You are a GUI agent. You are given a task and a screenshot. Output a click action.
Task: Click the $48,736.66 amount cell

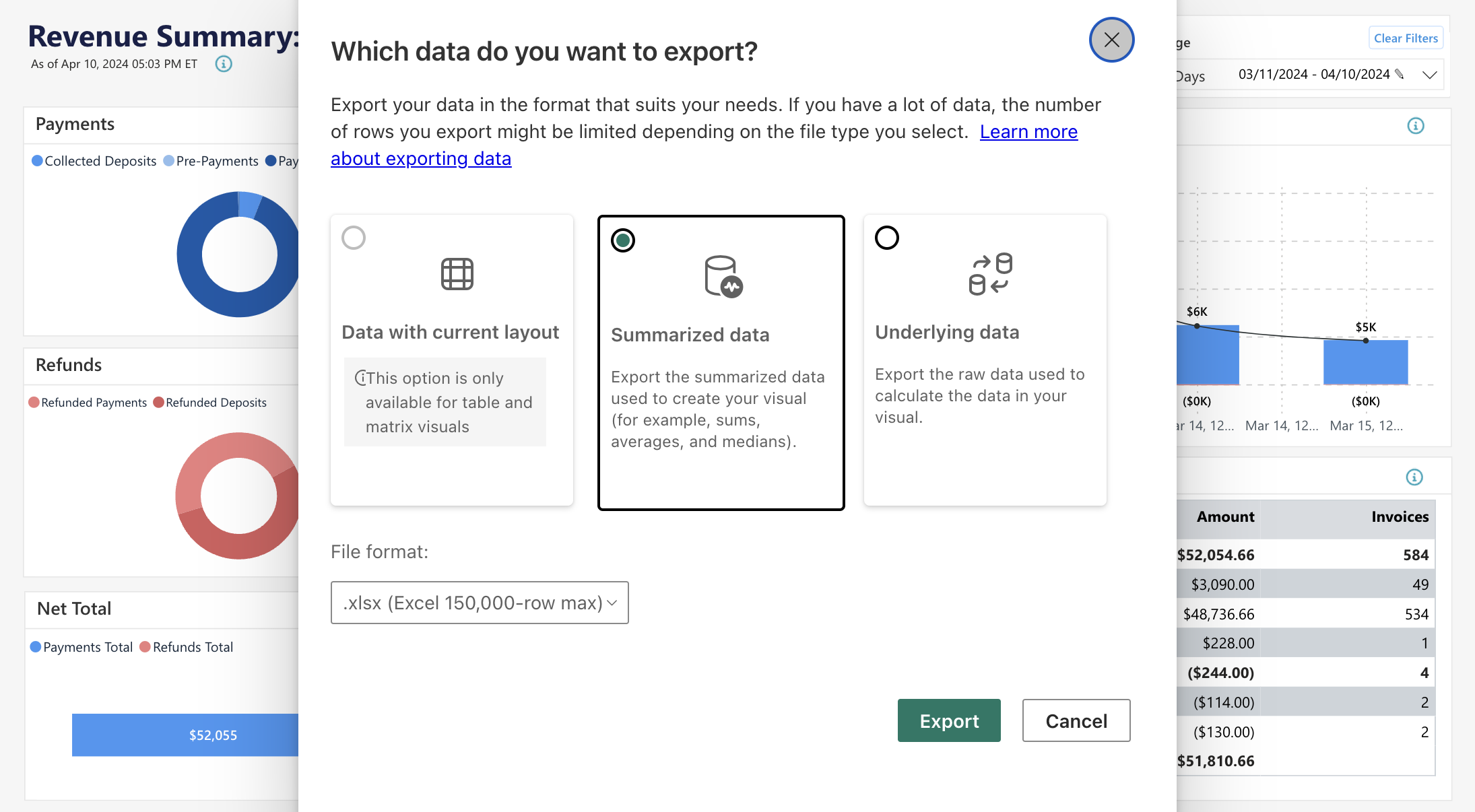tap(1218, 614)
